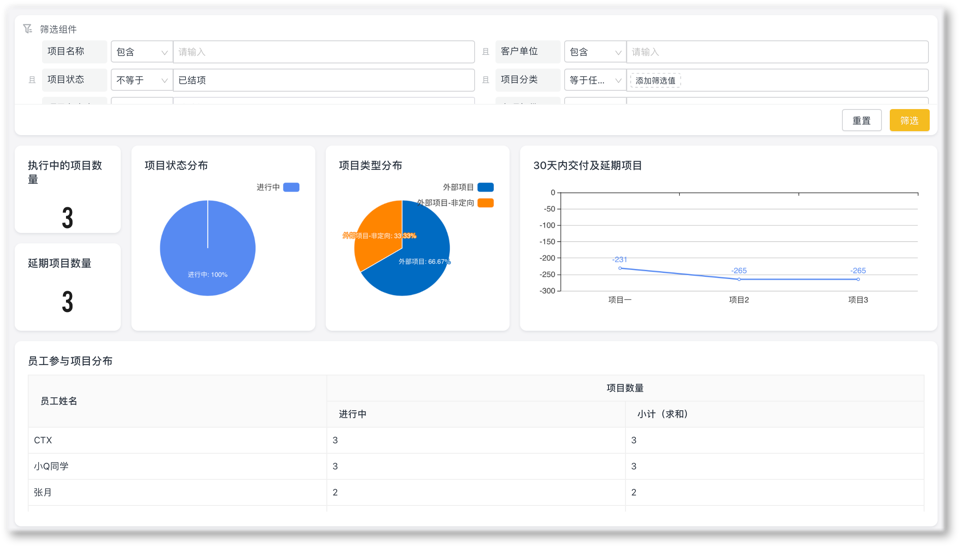Viewport: 960px width, 547px height.
Task: Click the 客户单位 text input field
Action: tap(776, 52)
